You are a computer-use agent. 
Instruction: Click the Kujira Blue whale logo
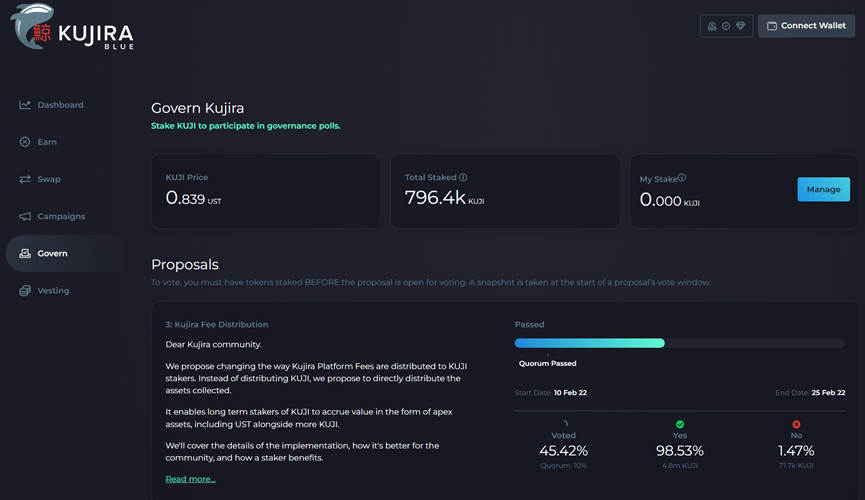(x=72, y=27)
